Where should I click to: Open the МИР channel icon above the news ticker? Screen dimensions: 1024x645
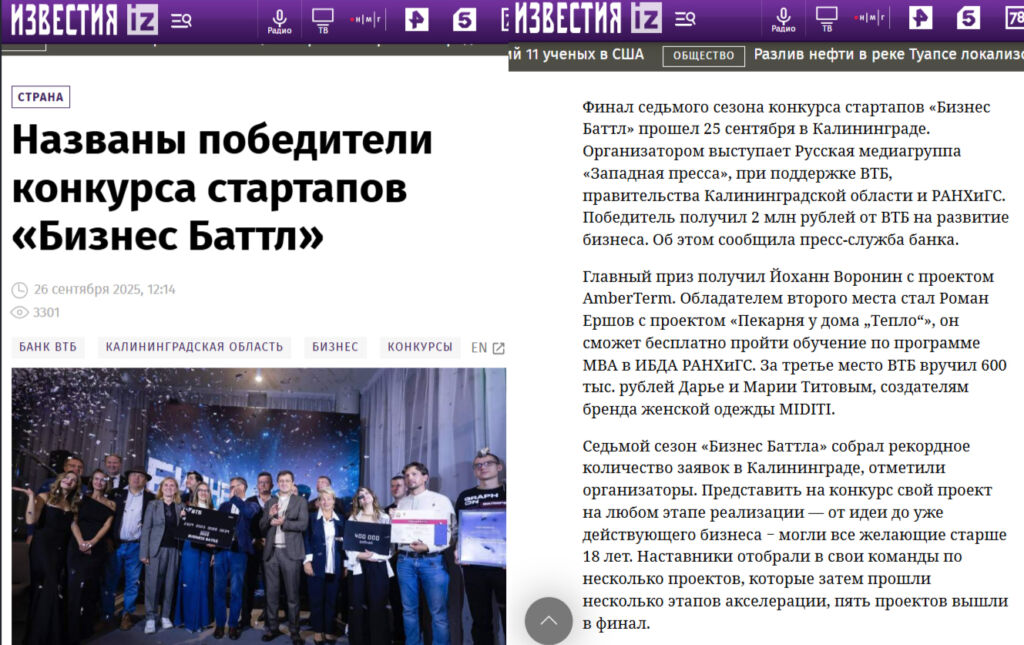(870, 18)
